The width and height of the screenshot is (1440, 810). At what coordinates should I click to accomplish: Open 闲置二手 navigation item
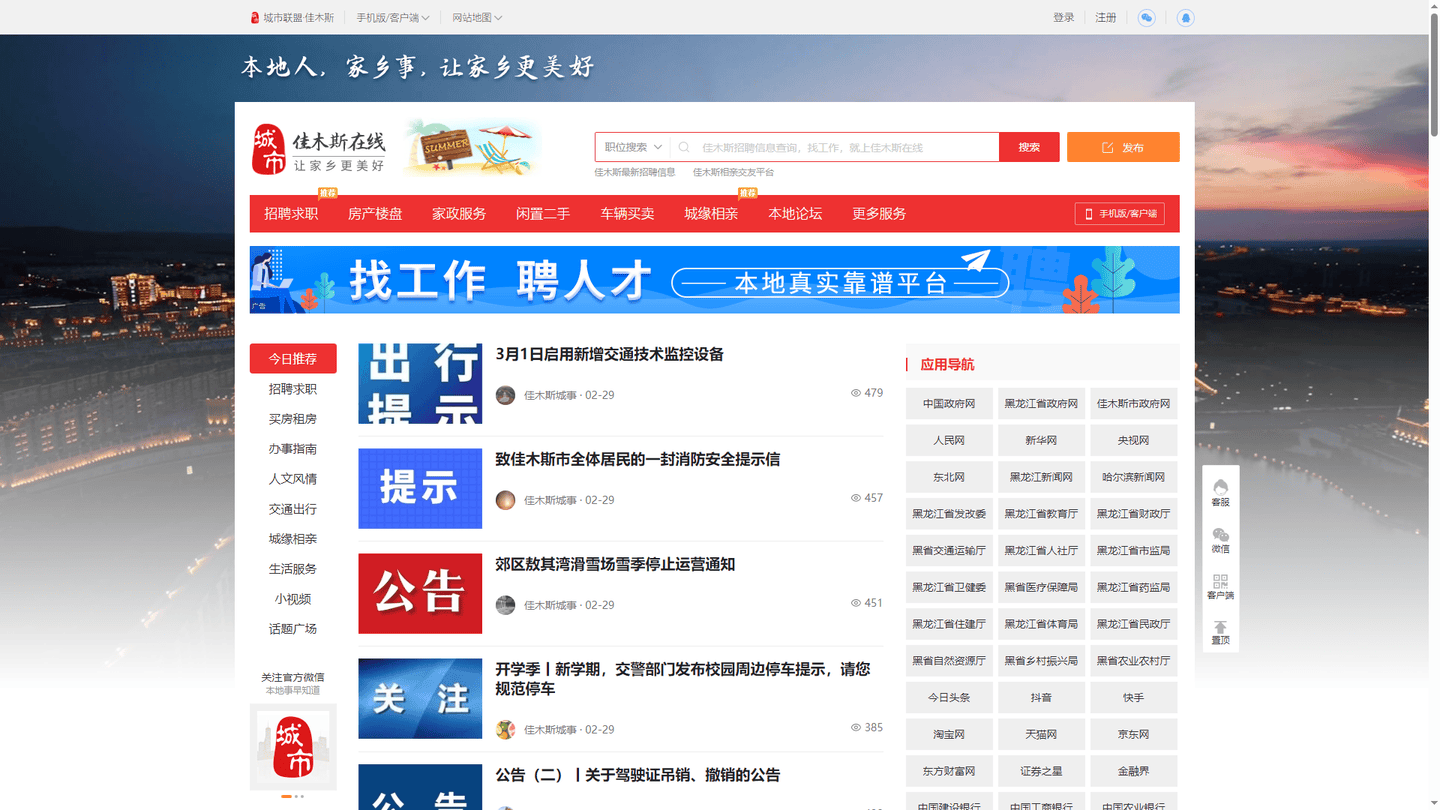(x=543, y=214)
